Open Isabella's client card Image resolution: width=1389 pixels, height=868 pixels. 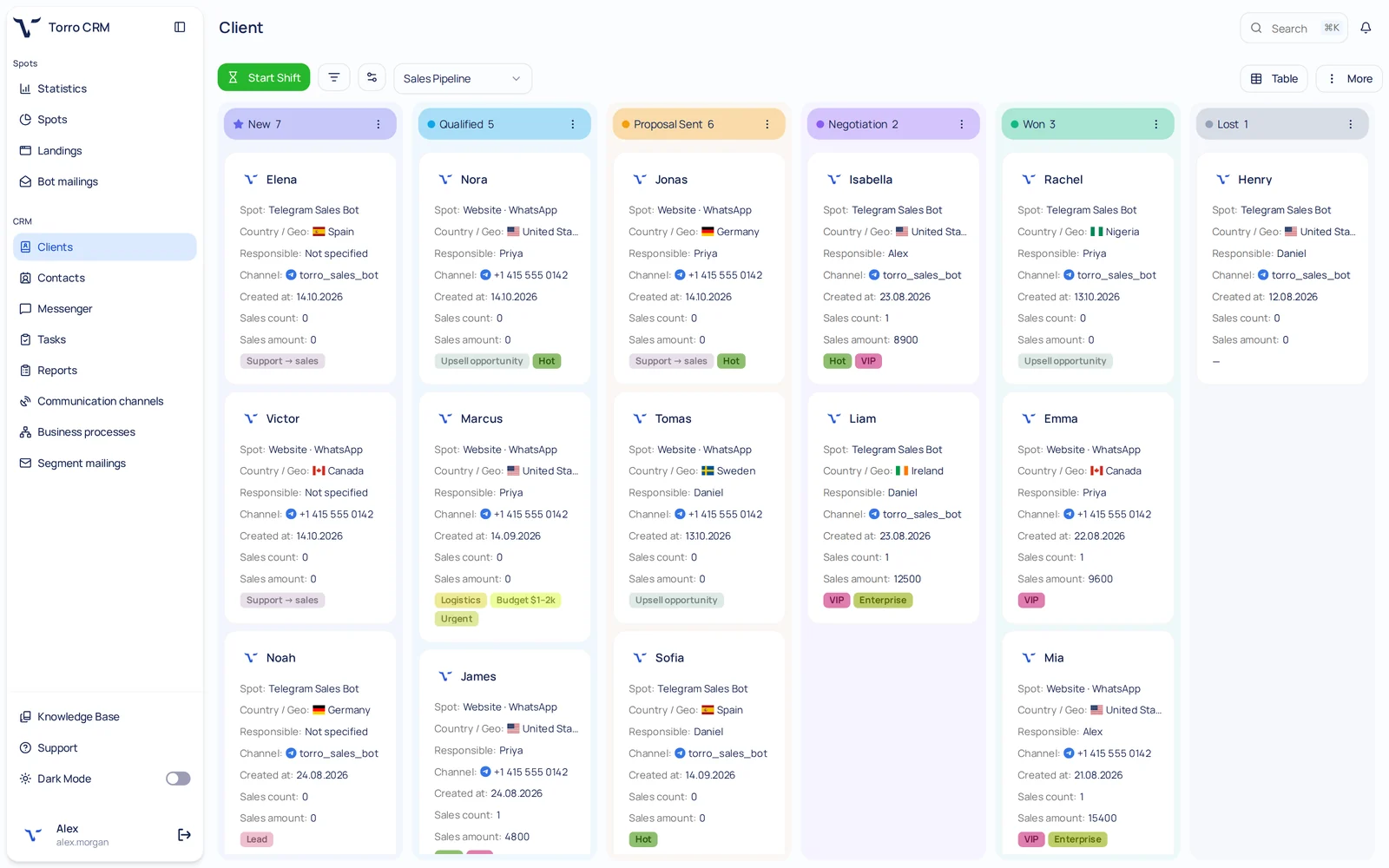(893, 268)
